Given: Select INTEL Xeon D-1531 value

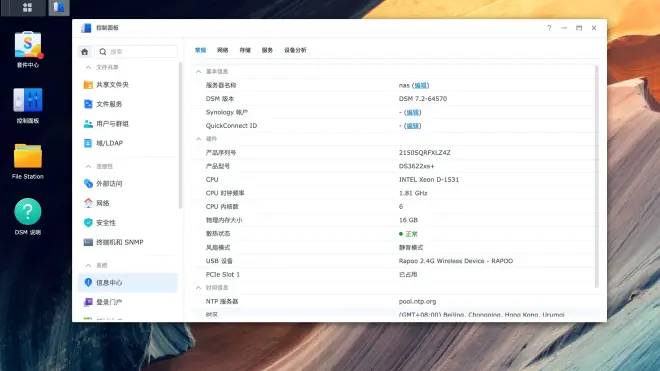Looking at the screenshot, I should [428, 179].
